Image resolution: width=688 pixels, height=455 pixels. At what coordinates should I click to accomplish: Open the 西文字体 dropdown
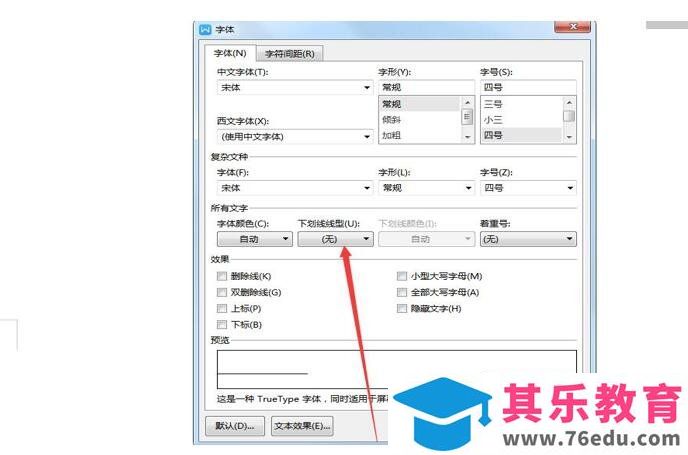click(x=295, y=136)
